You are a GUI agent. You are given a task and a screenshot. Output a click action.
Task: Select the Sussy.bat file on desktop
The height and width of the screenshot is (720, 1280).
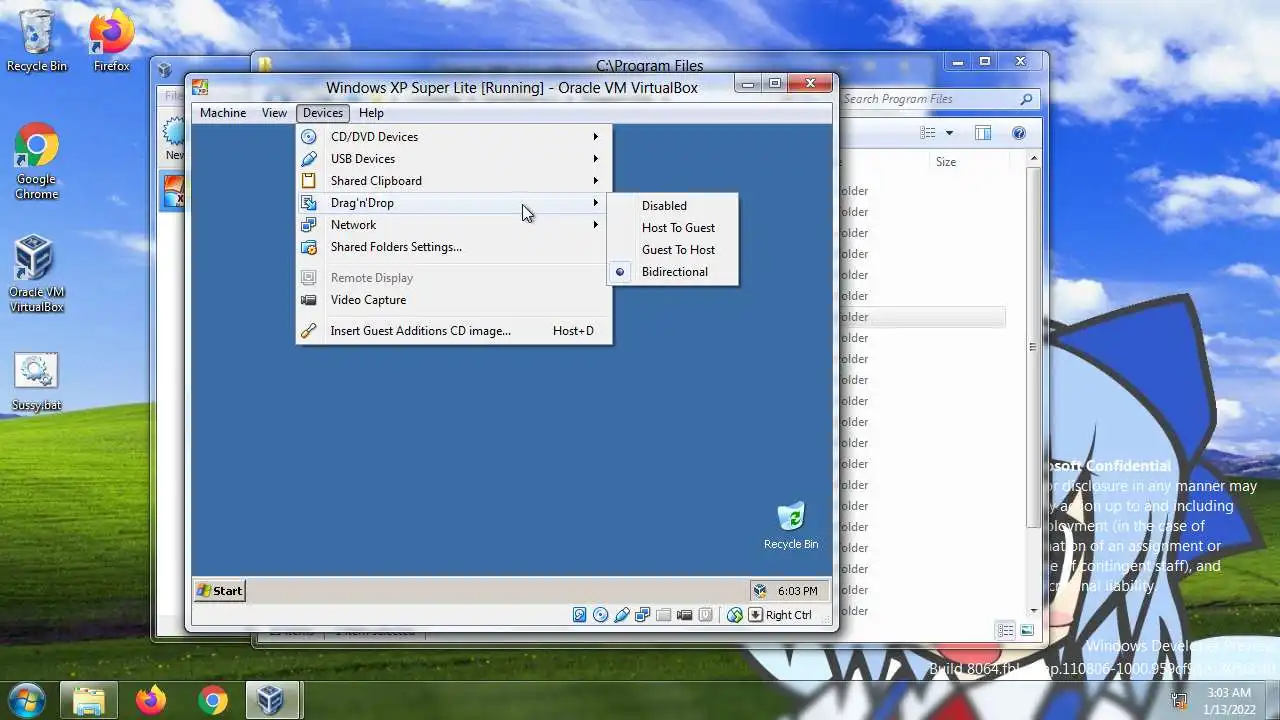pyautogui.click(x=36, y=383)
